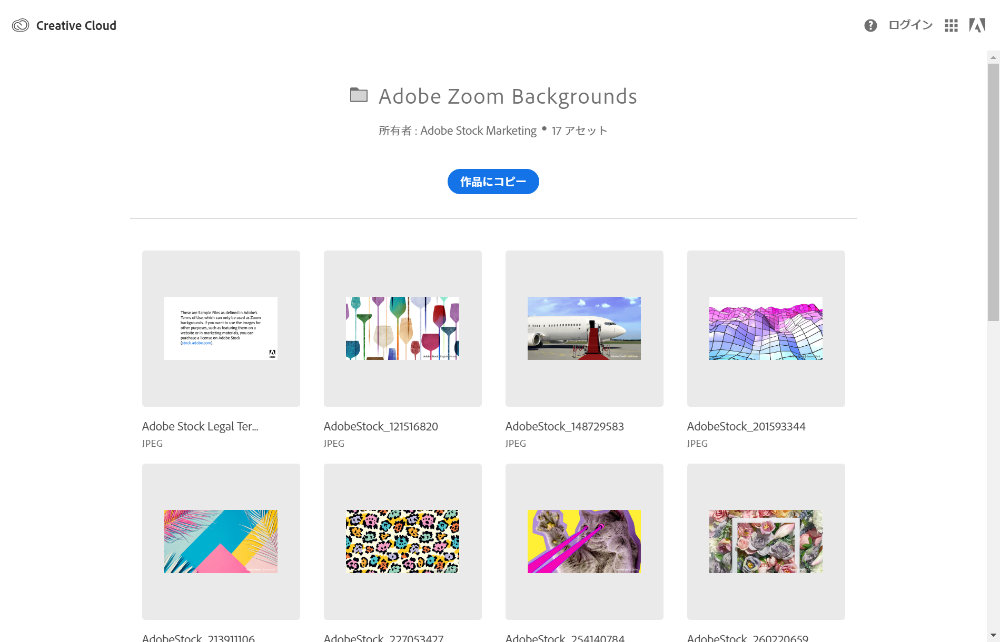Click the file name AdobeStock_121516820

(381, 427)
